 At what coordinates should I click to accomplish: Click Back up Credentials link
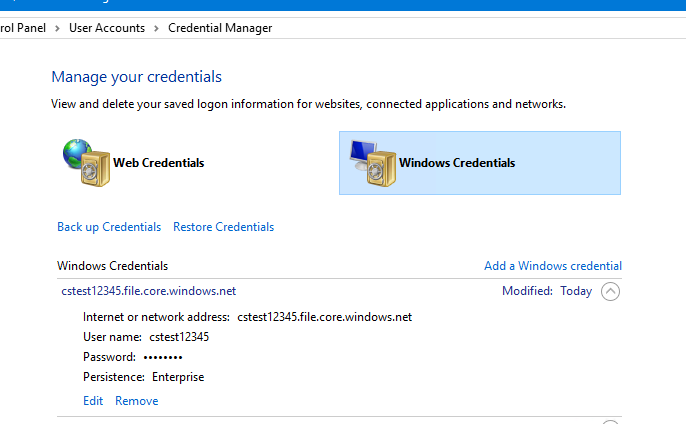click(109, 227)
